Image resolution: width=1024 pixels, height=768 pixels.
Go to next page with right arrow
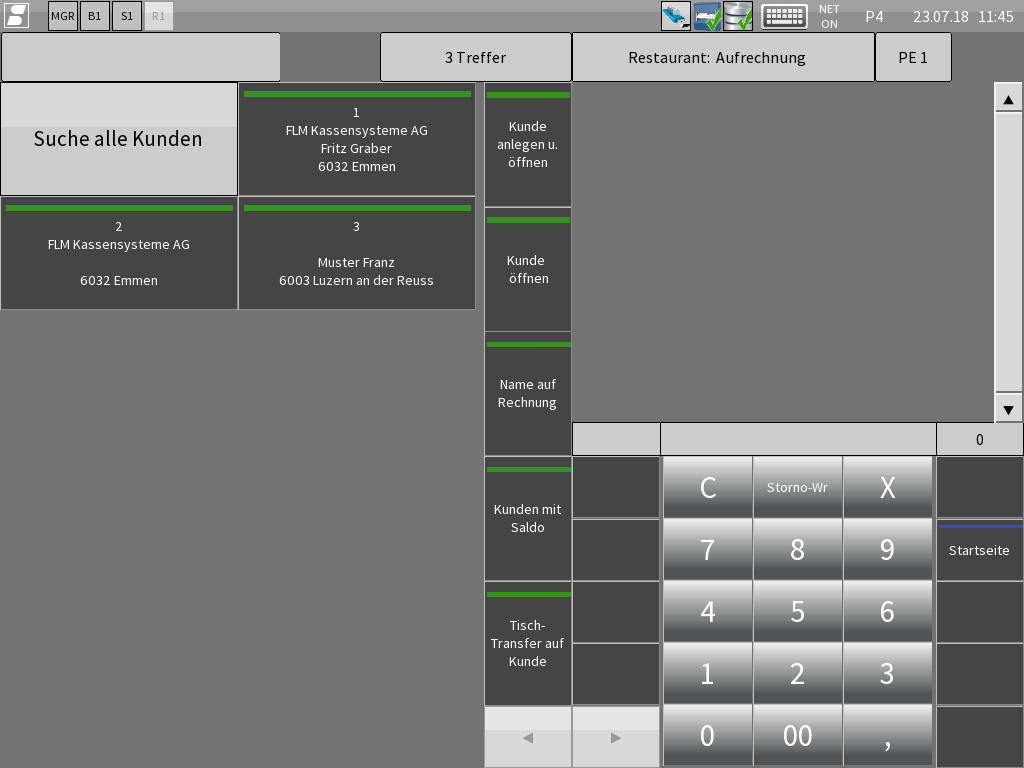click(x=615, y=737)
